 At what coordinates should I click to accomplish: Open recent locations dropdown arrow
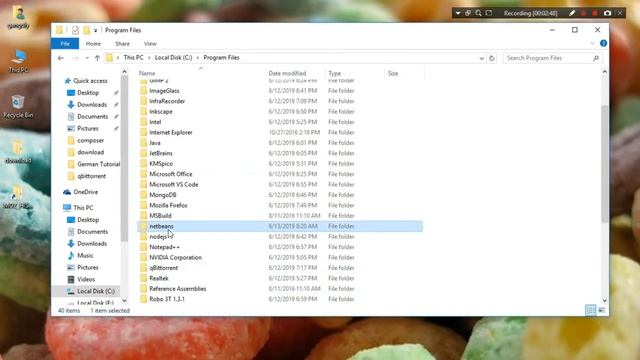click(87, 58)
